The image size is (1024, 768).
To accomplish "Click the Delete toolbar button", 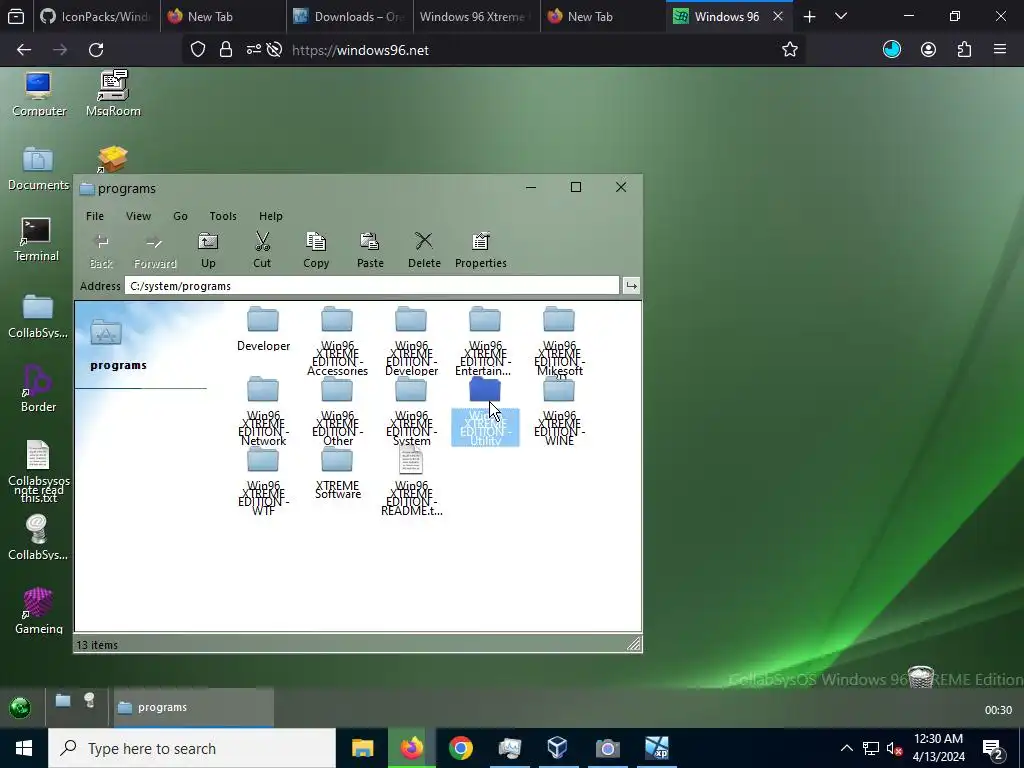I will [424, 250].
